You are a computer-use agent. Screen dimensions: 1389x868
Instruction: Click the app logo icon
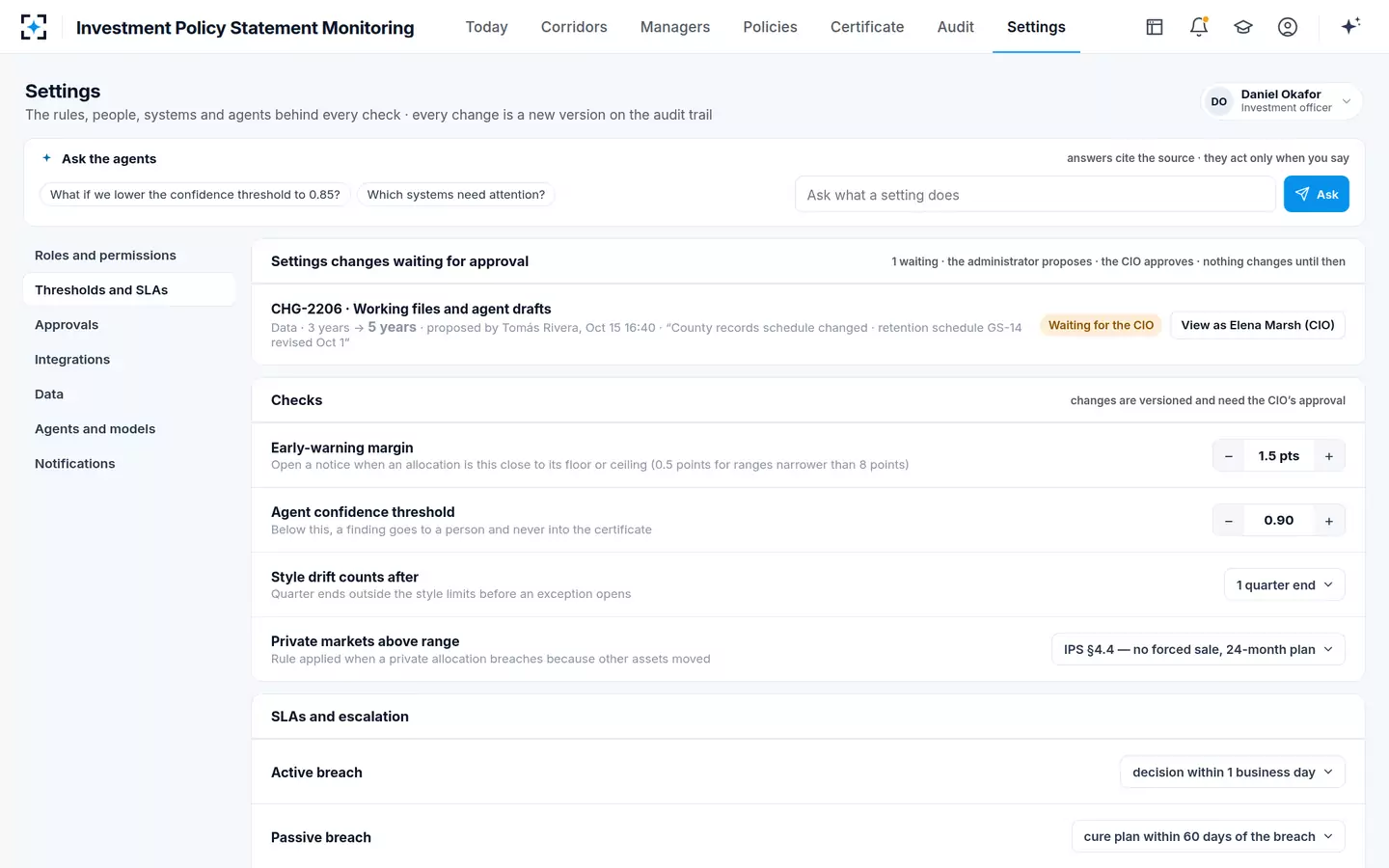(34, 27)
